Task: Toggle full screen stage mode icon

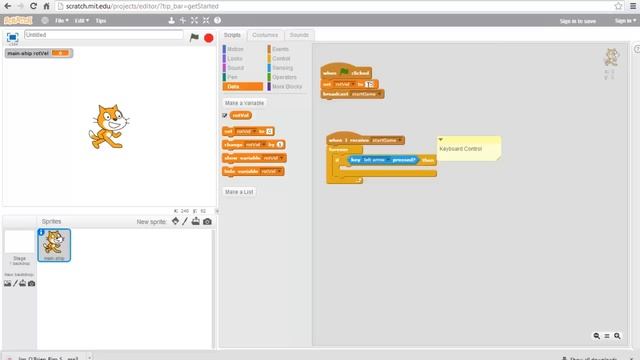Action: point(13,38)
